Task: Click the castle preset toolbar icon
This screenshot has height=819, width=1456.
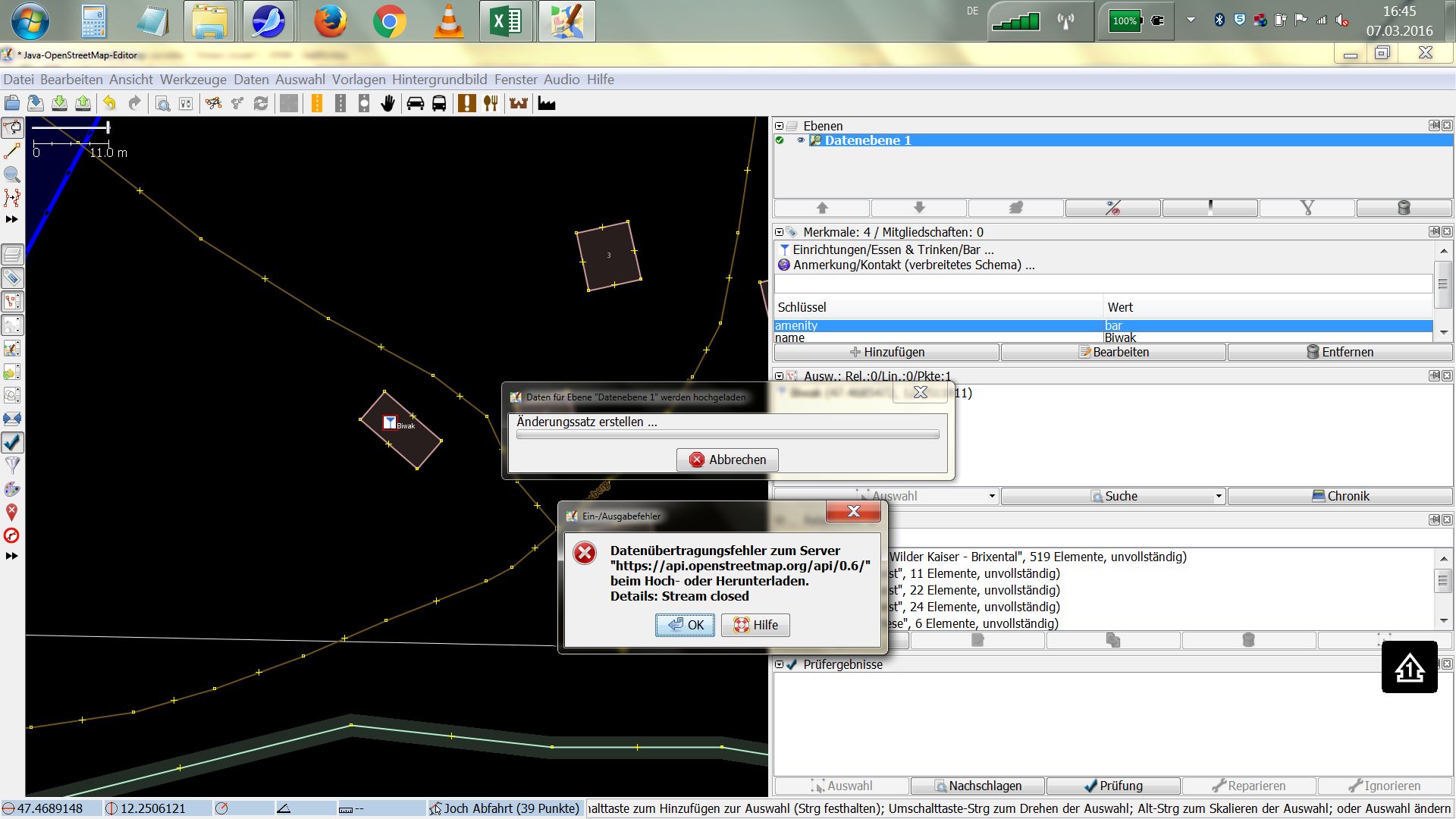Action: (x=519, y=104)
